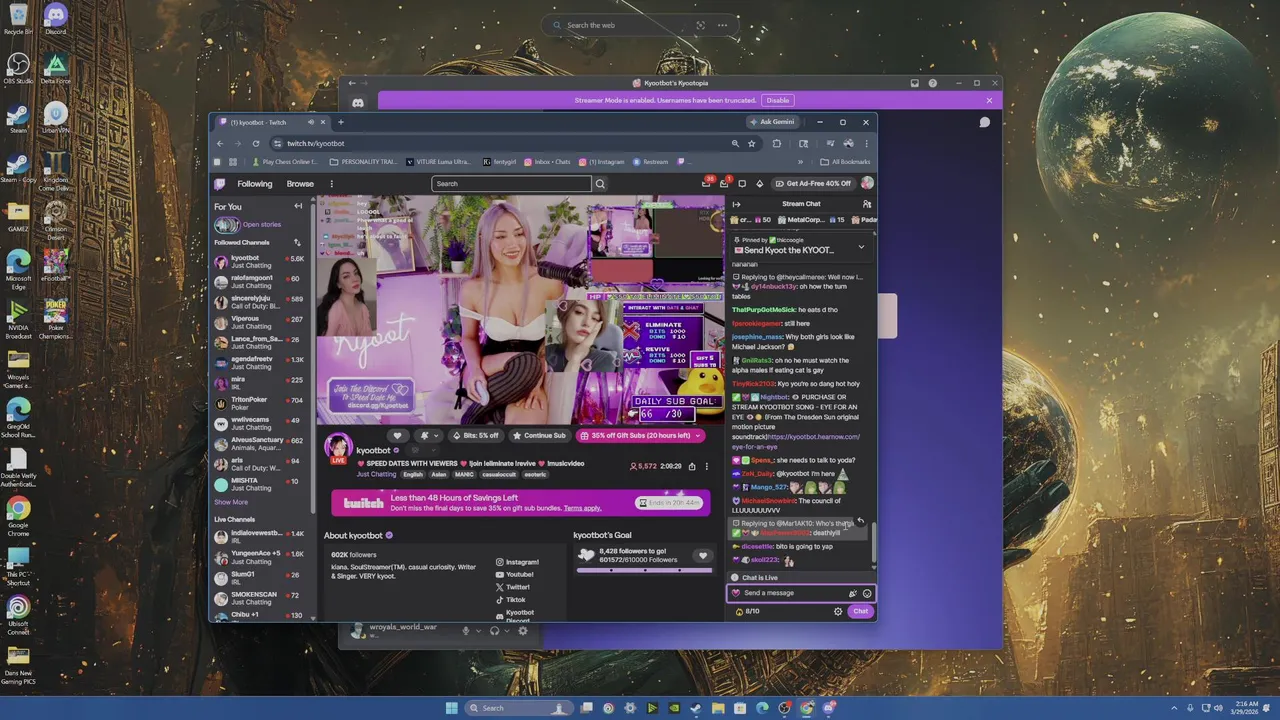Open Twitch top nav more-options dots

pos(332,184)
